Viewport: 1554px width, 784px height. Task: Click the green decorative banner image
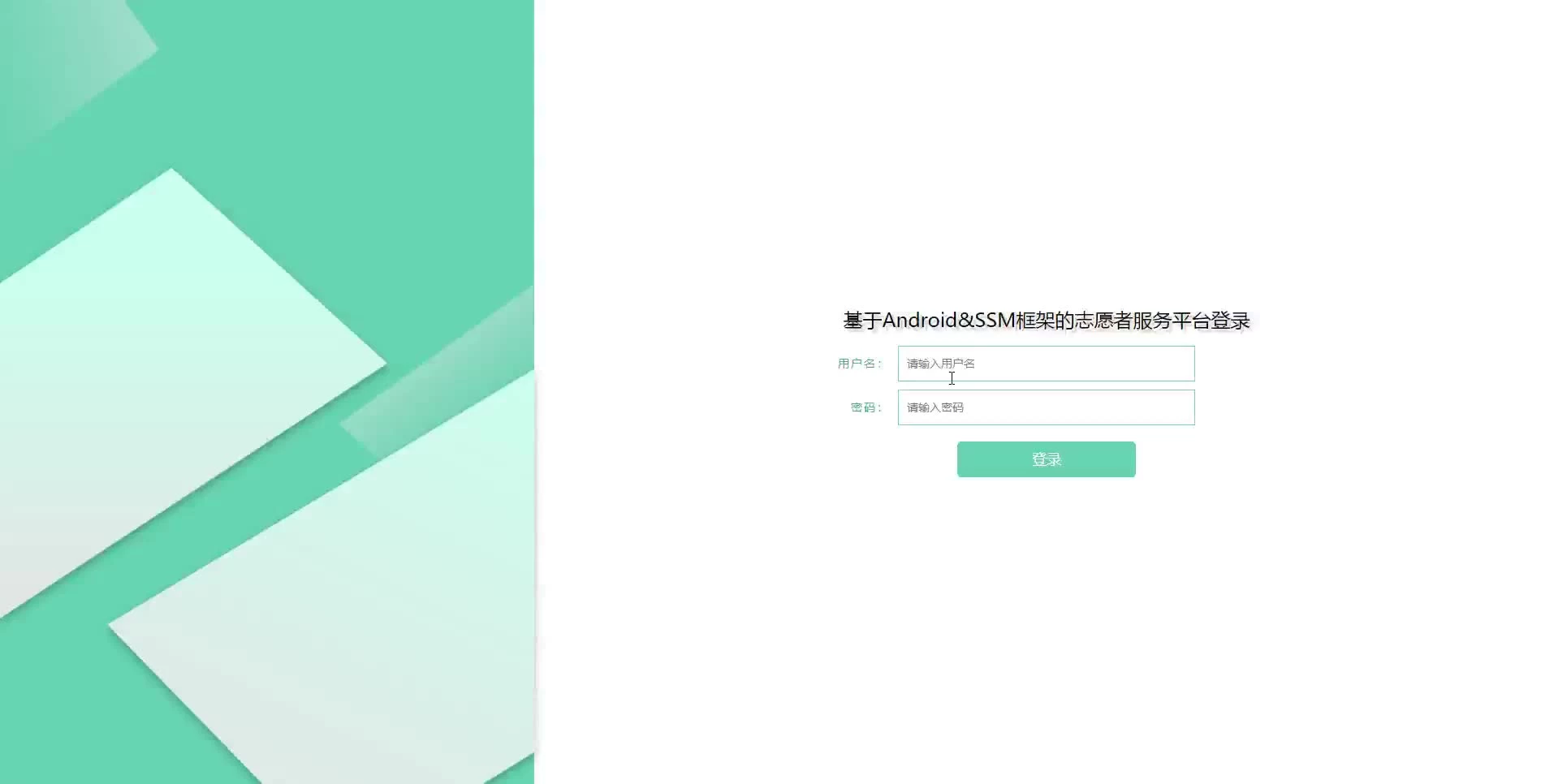tap(267, 392)
